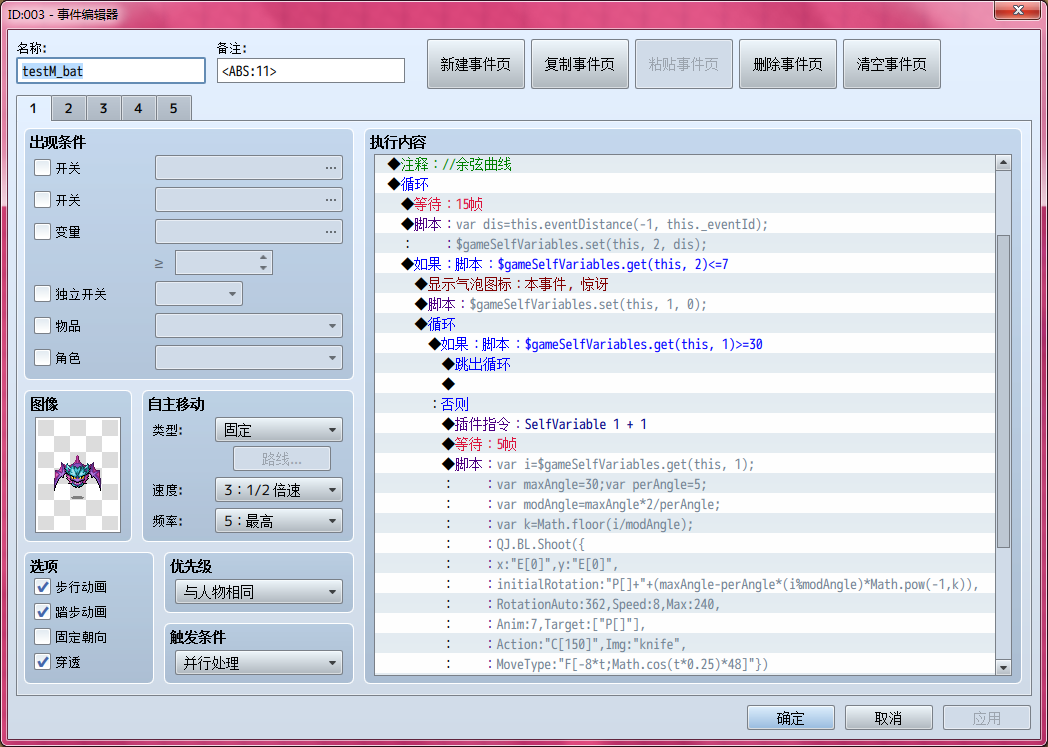Click the vertical scrollbar thumb in 执行内容
The image size is (1048, 747).
(1003, 391)
